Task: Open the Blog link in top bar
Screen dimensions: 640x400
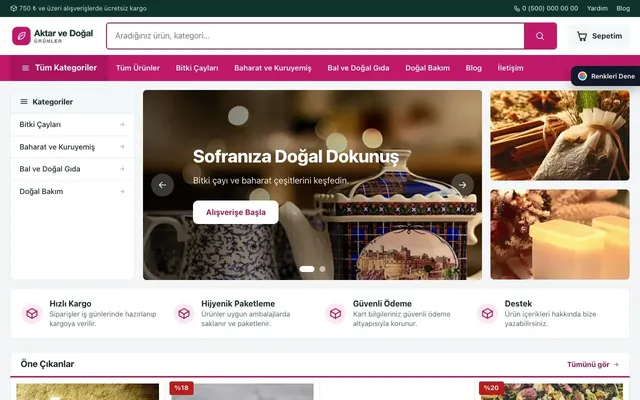Action: click(623, 8)
